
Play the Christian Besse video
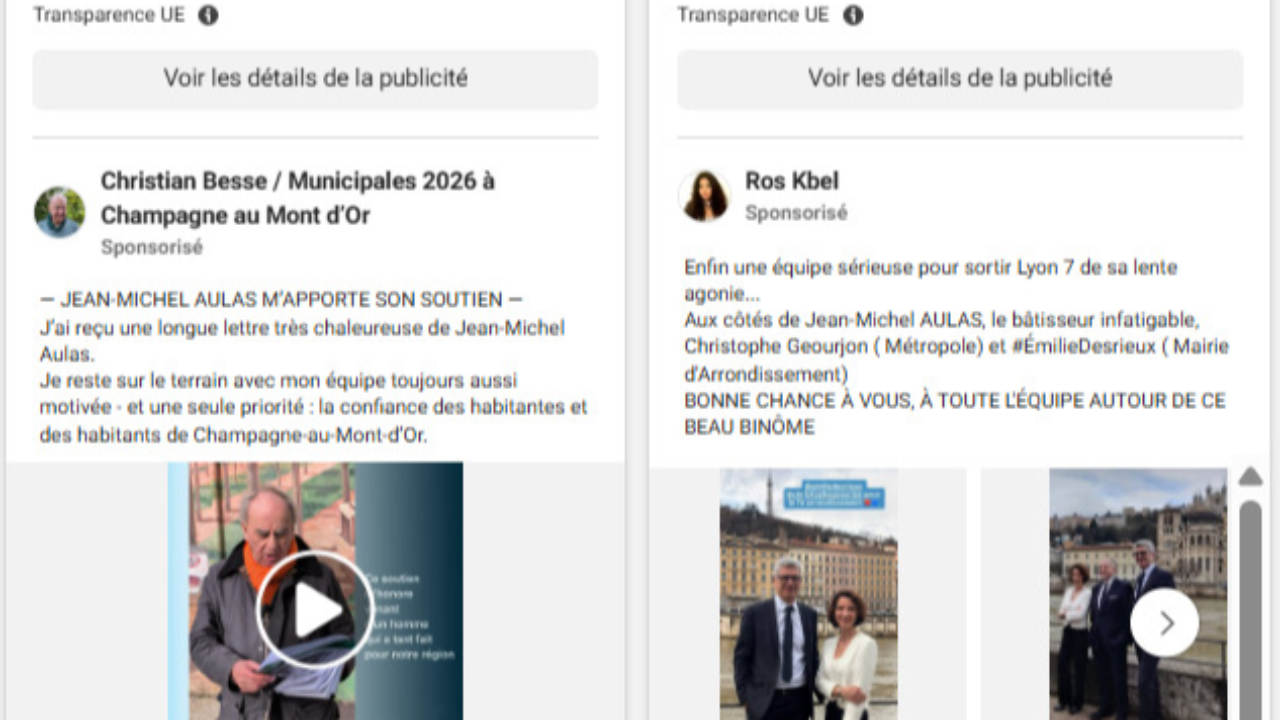click(315, 610)
